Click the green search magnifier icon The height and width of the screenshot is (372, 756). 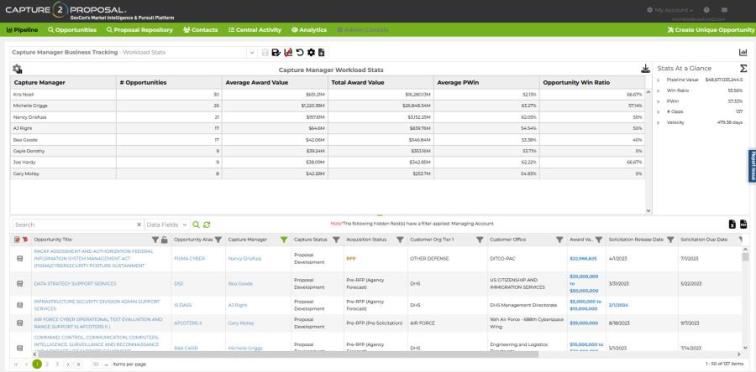(196, 225)
